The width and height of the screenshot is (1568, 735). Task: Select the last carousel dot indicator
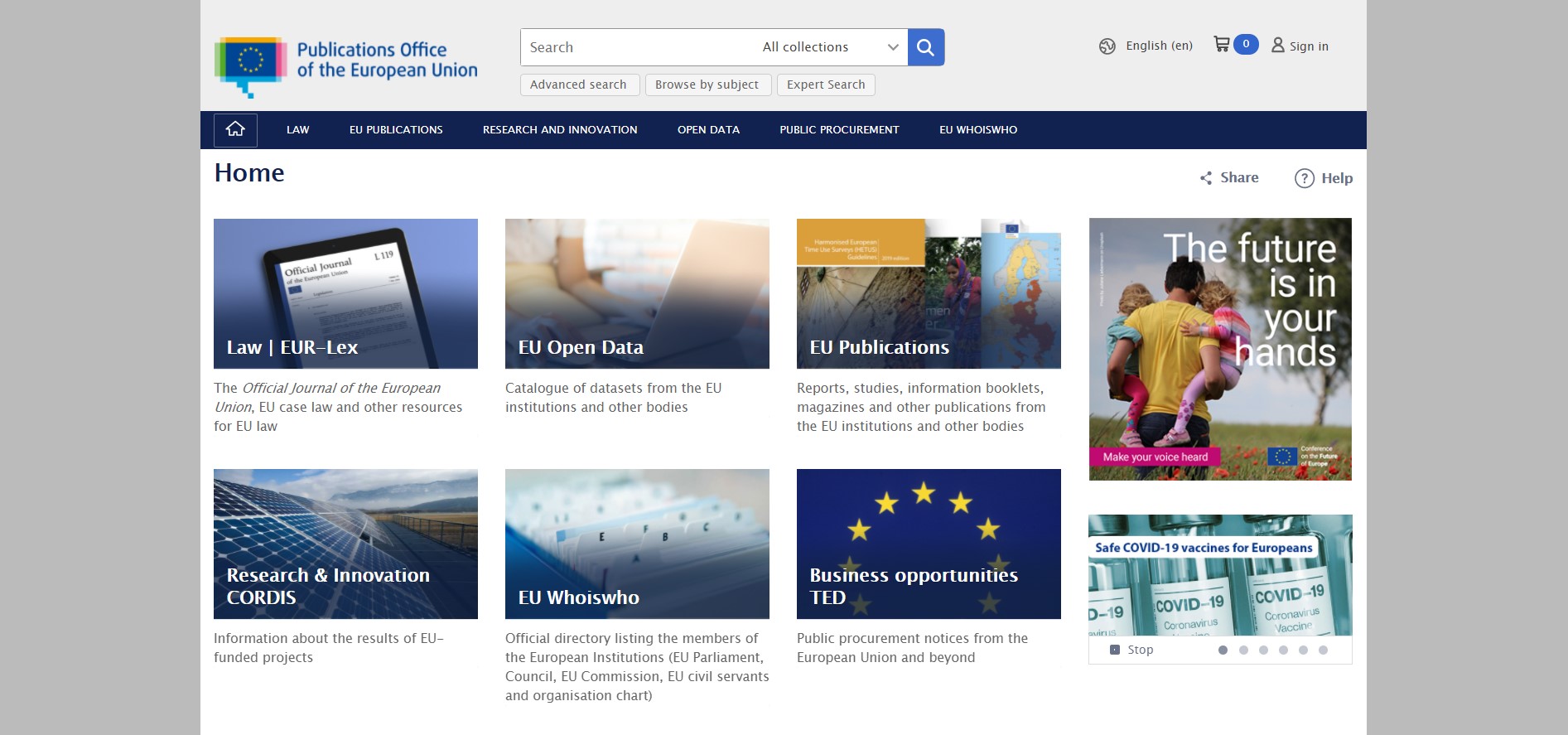point(1323,650)
